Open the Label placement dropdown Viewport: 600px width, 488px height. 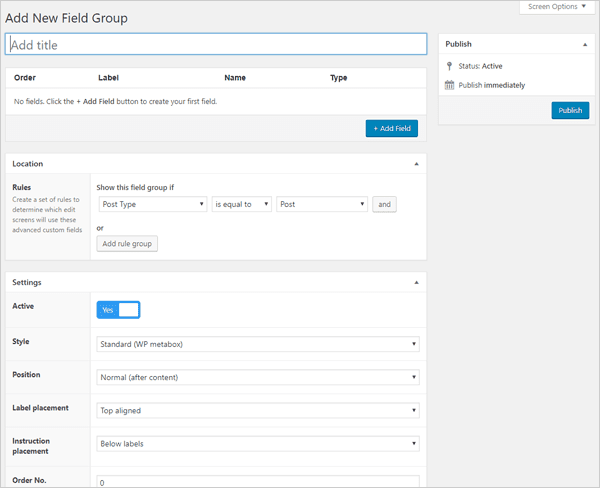point(258,410)
